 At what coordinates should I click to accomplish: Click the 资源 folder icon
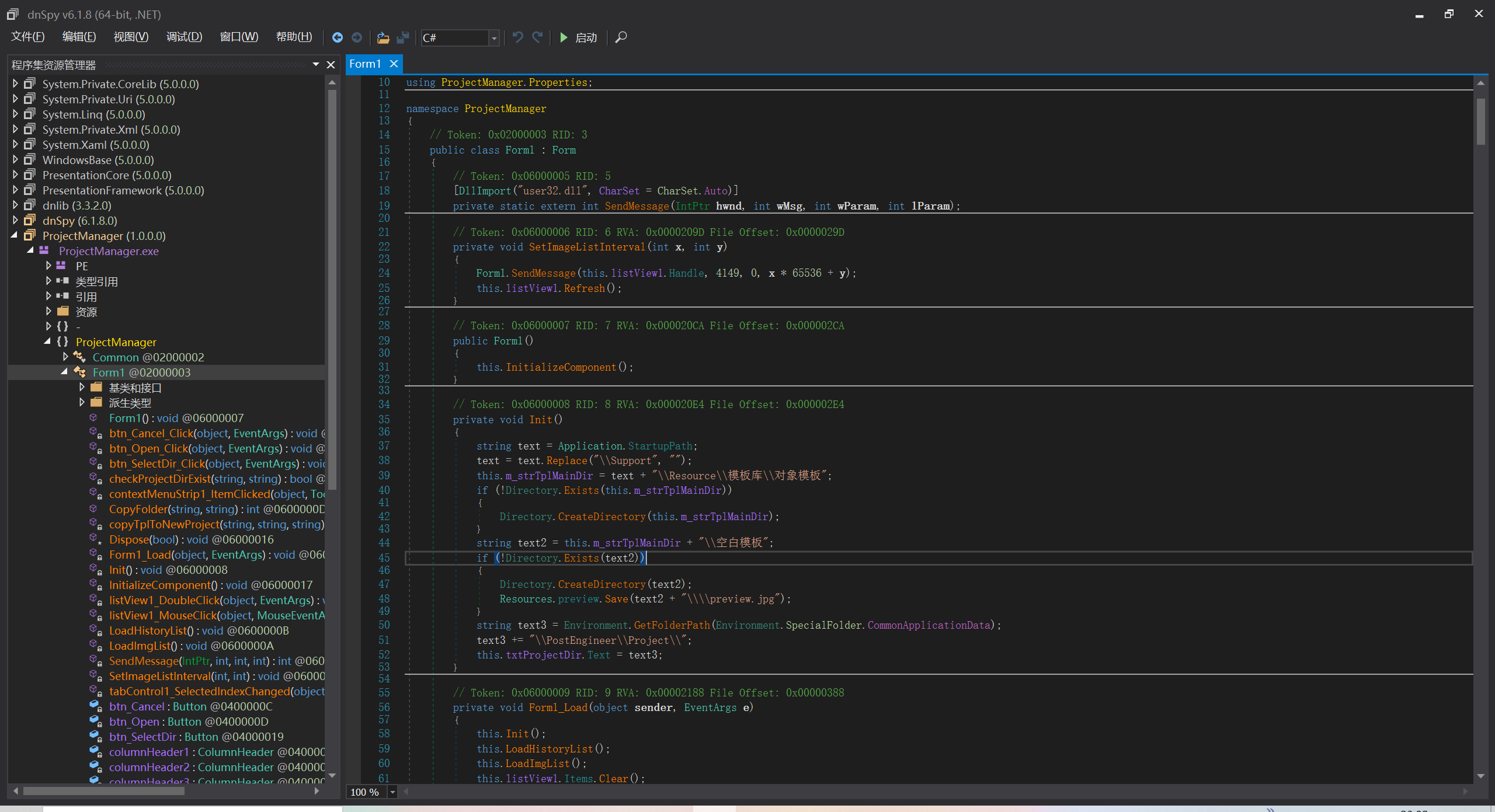63,311
